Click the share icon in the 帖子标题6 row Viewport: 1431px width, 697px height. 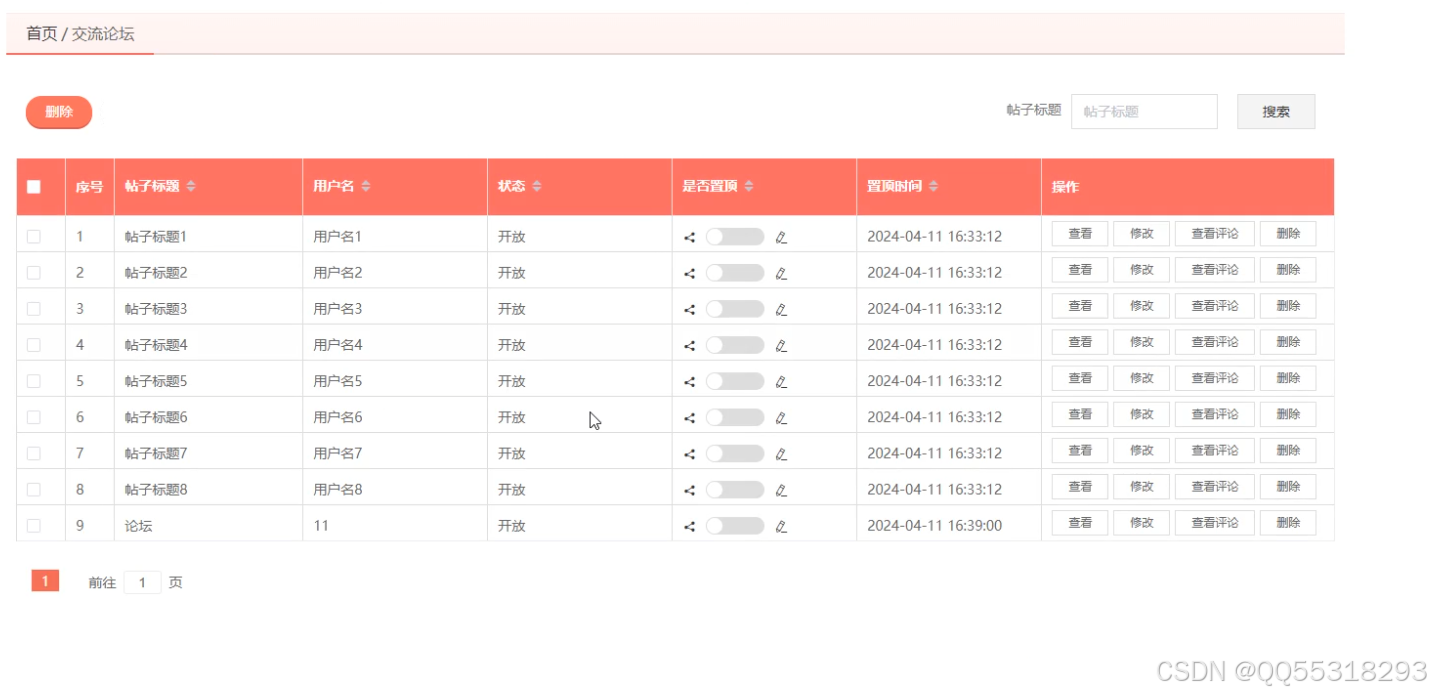[x=689, y=417]
